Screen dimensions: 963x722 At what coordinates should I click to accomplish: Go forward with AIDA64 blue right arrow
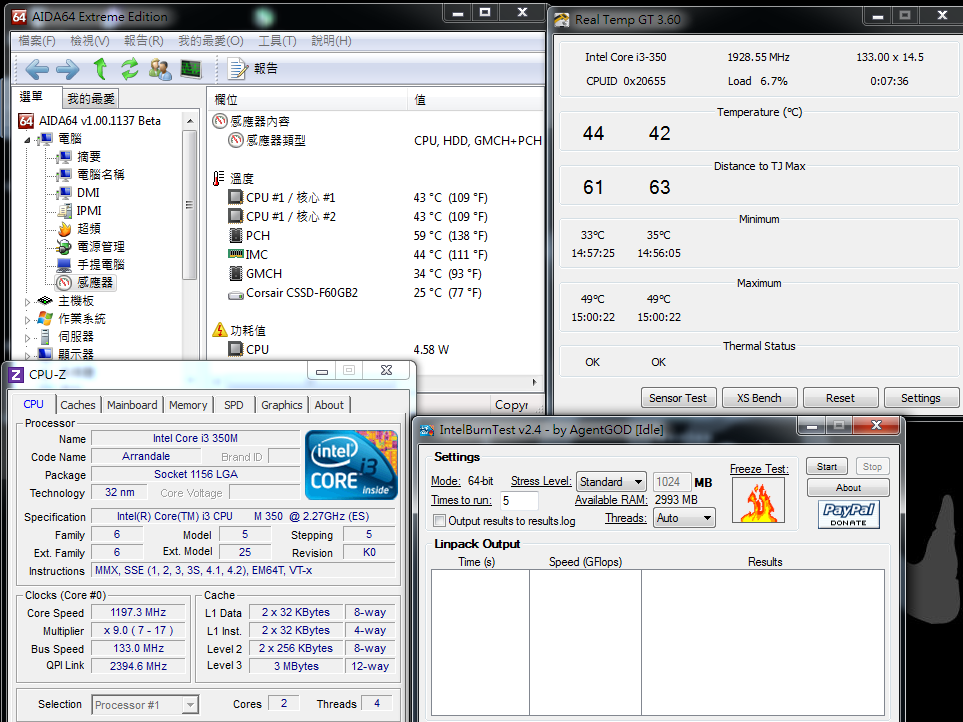(68, 69)
